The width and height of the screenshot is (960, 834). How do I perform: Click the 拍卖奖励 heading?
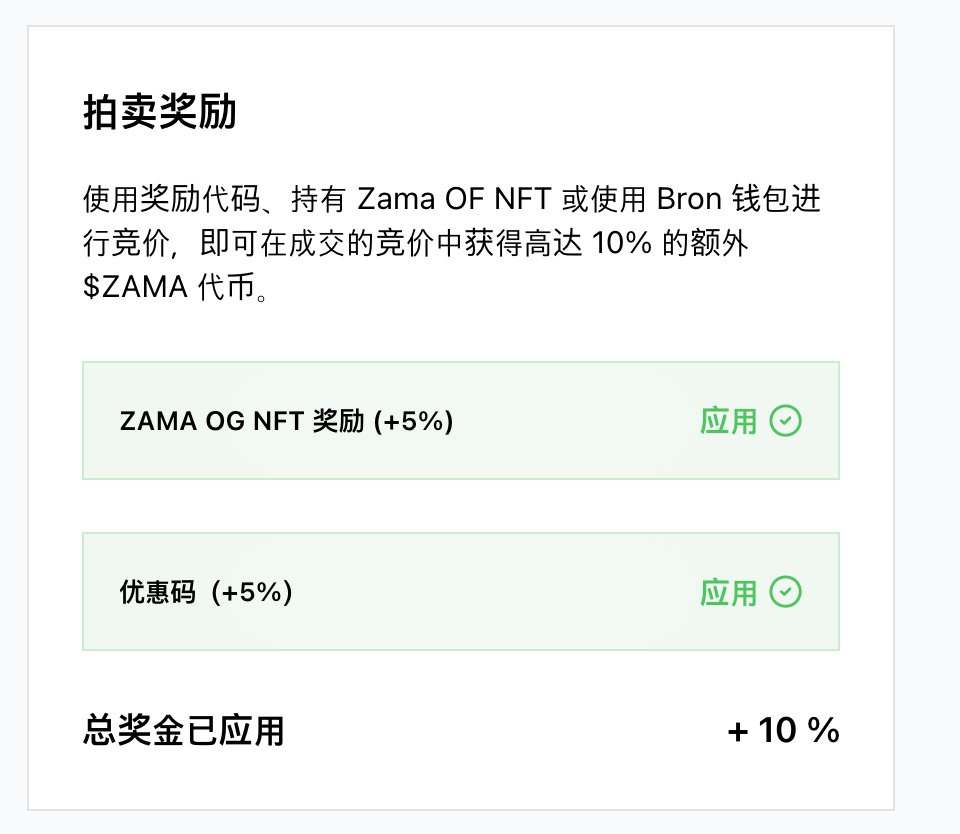tap(159, 114)
